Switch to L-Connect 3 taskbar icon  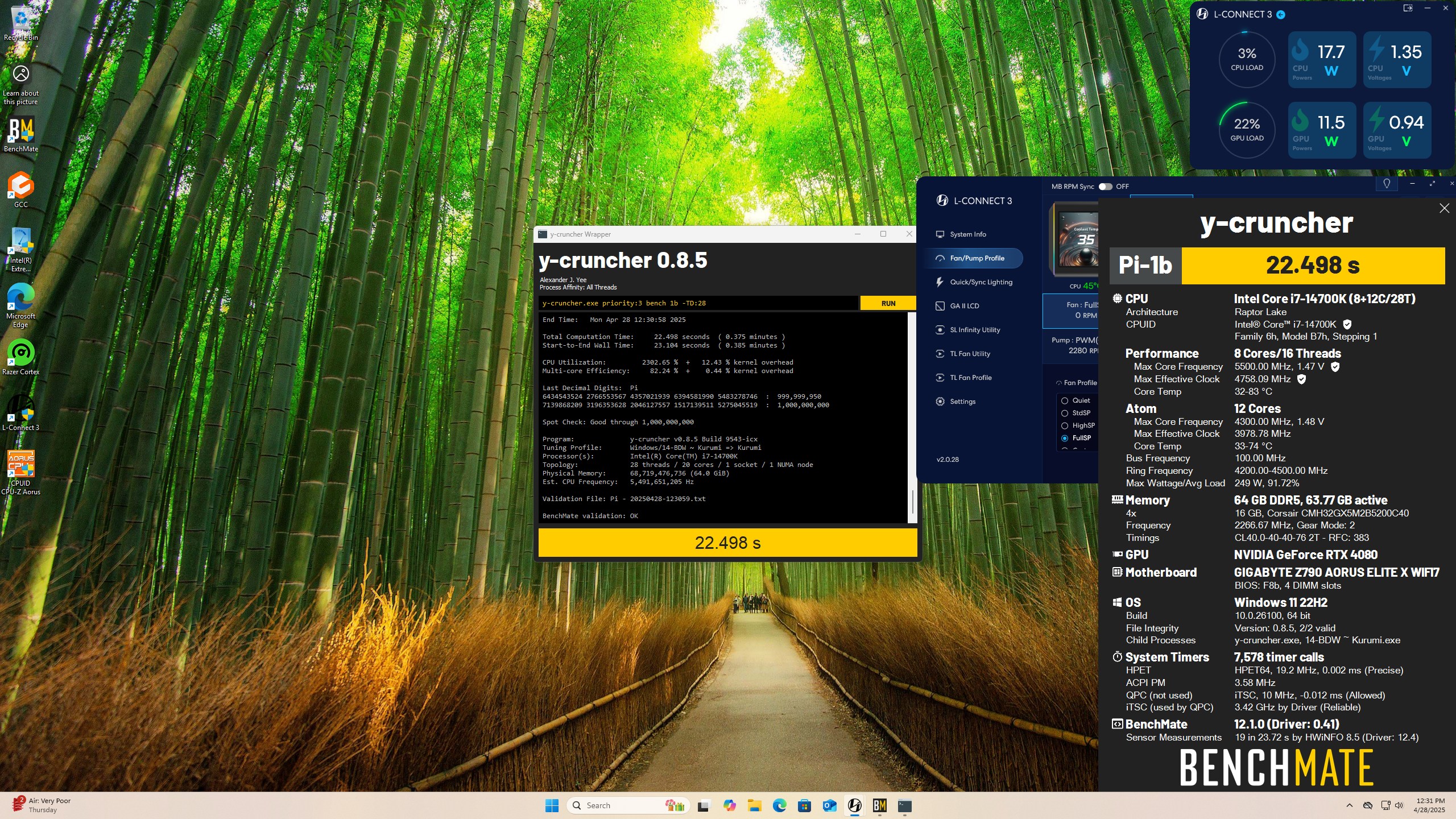(854, 805)
